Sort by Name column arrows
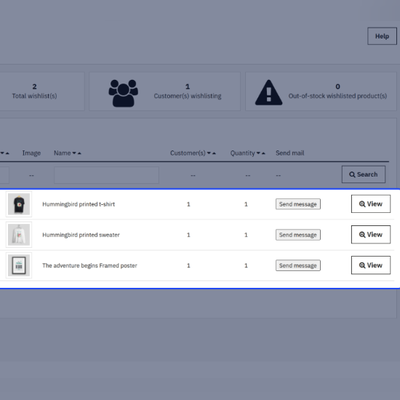The height and width of the screenshot is (400, 400). click(x=77, y=153)
